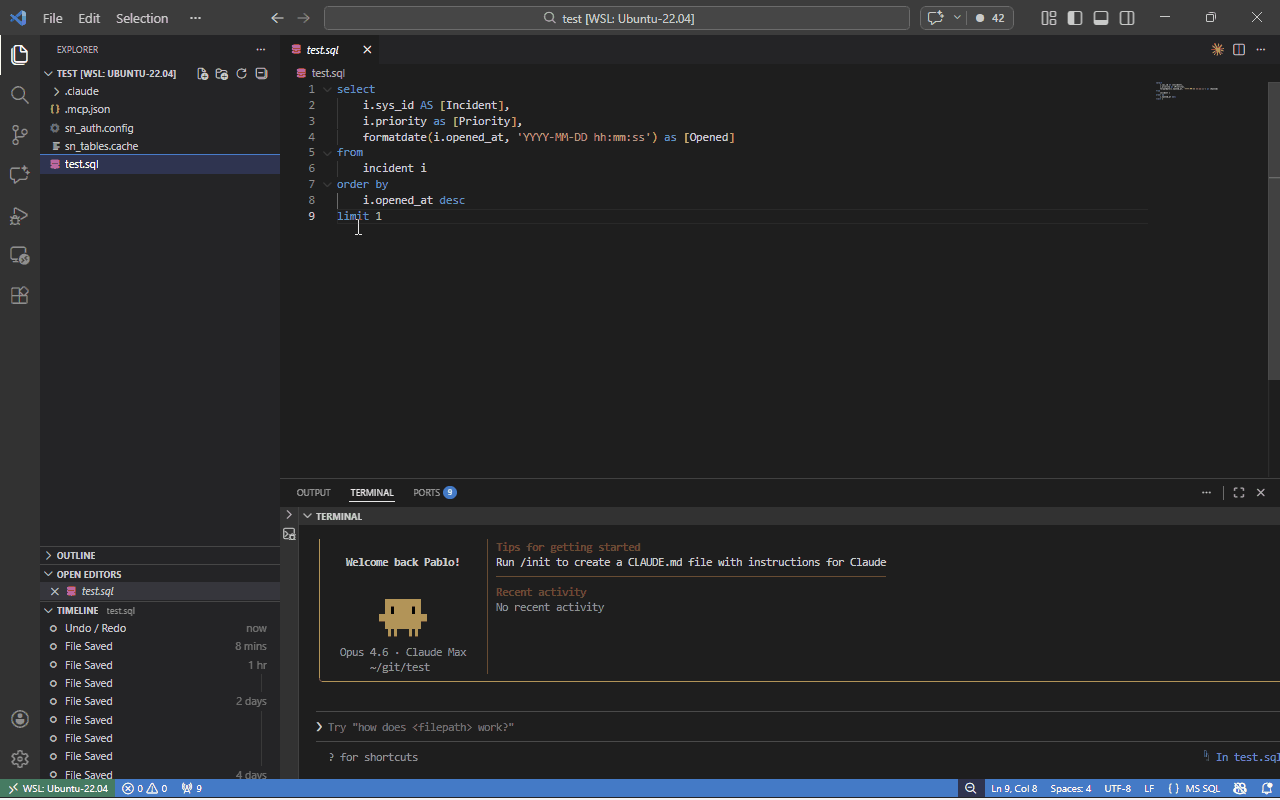
Task: Fold the order by block at line 7
Action: point(327,184)
